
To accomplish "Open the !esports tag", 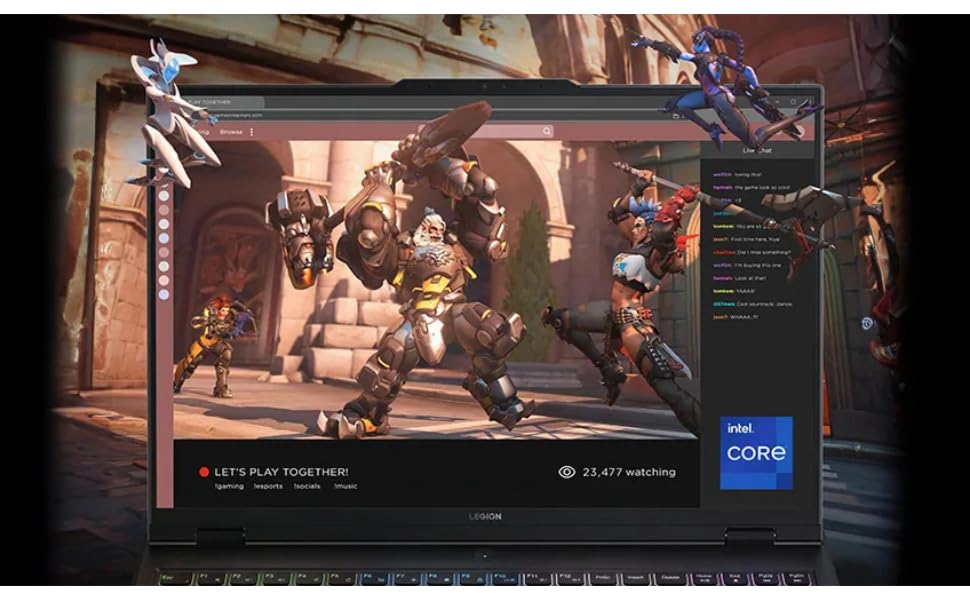I will pos(268,486).
